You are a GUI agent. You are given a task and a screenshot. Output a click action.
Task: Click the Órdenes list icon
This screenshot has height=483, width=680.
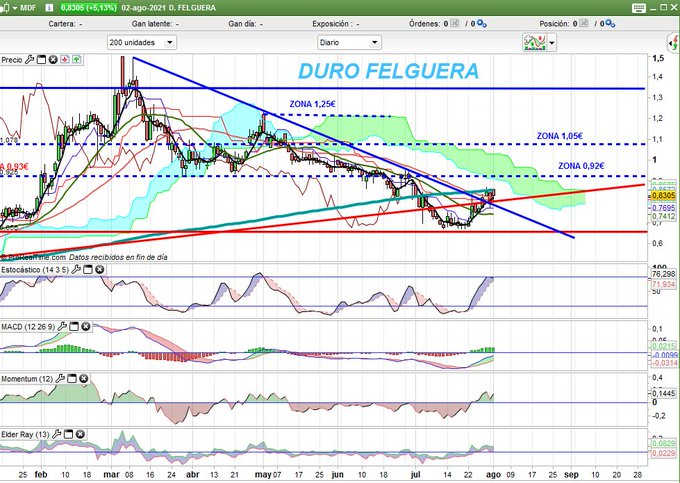(455, 23)
